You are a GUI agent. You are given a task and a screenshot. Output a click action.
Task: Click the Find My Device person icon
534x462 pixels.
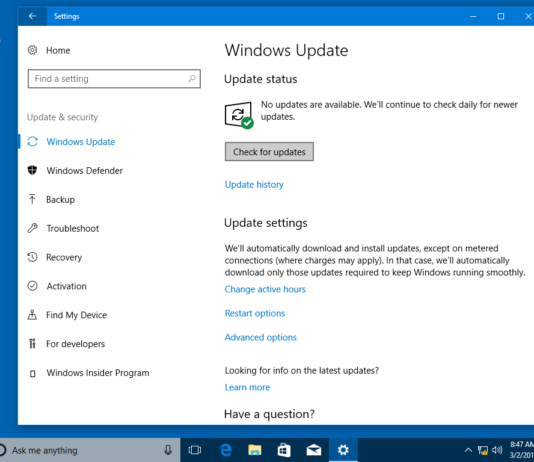point(32,315)
